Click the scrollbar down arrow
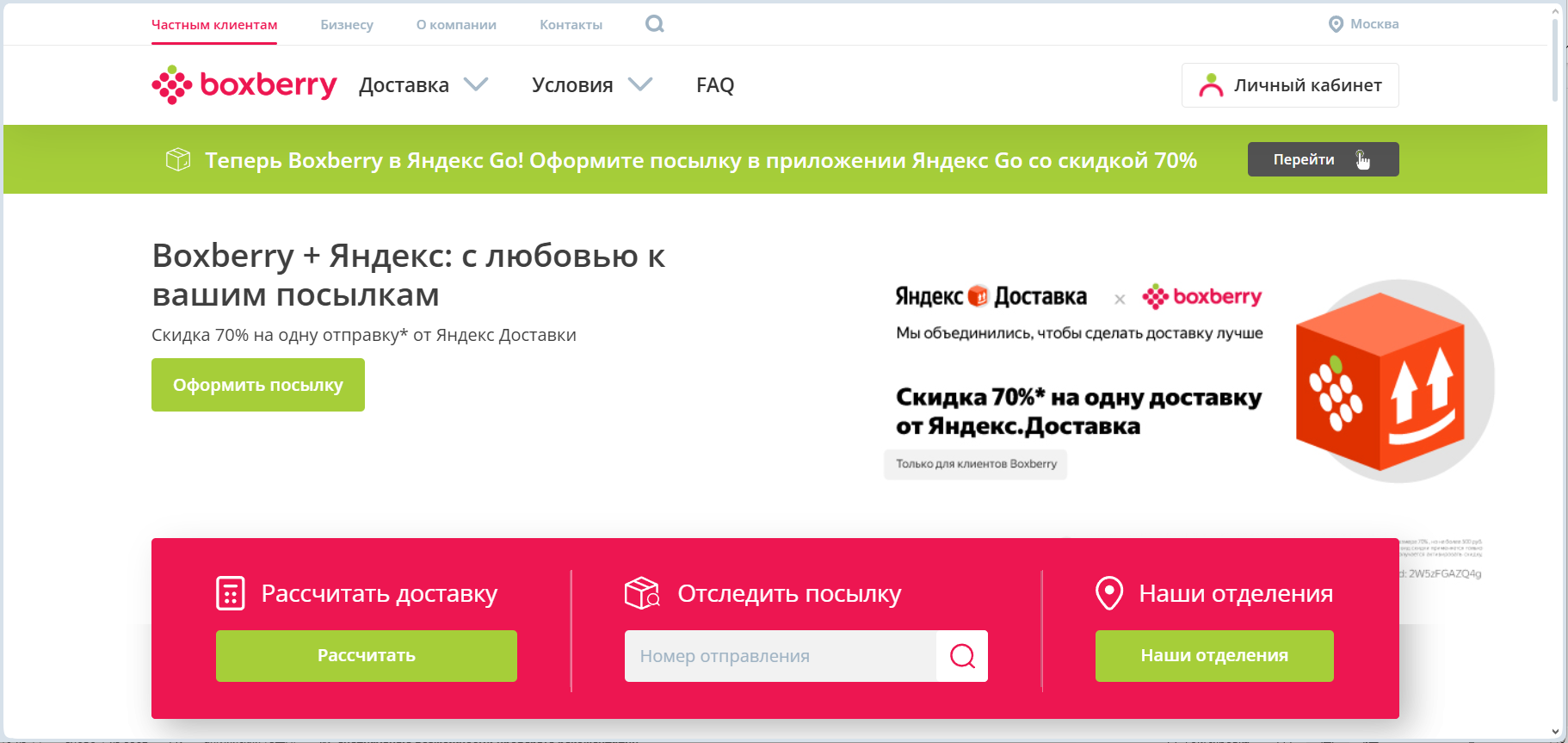1568x743 pixels. point(1555,732)
